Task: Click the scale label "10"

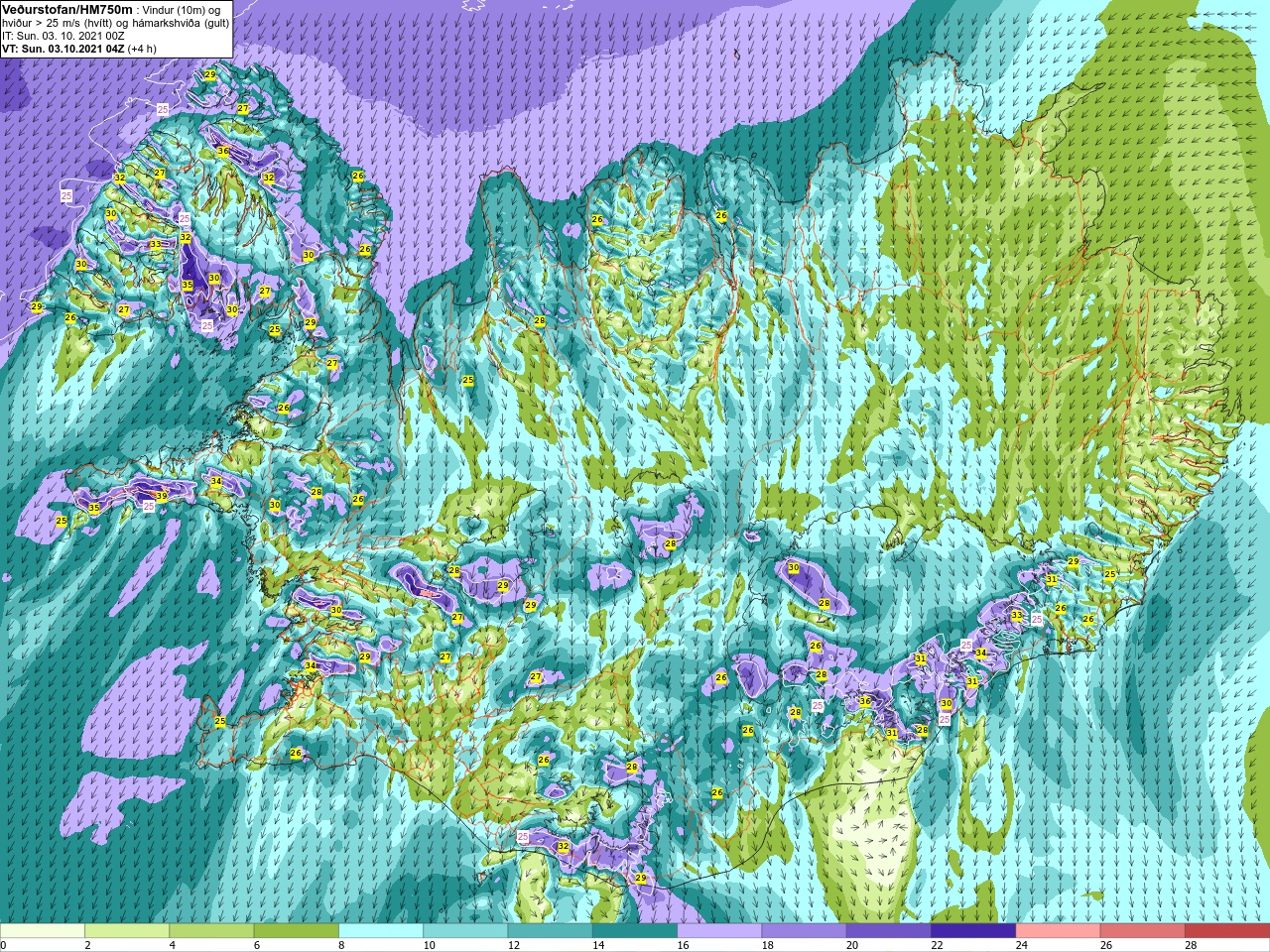Action: tap(429, 946)
